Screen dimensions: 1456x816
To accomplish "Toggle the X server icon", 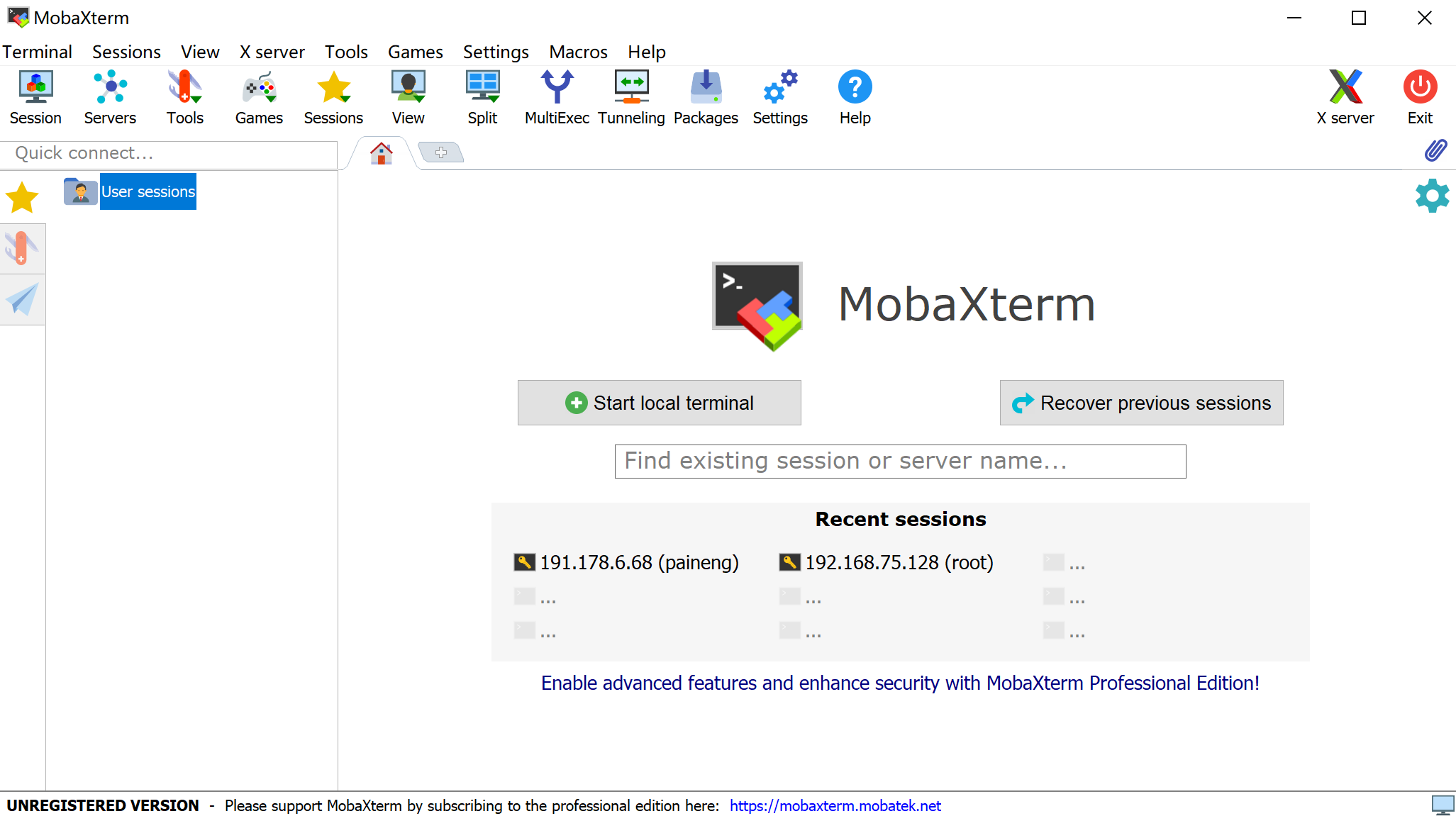I will tap(1345, 98).
